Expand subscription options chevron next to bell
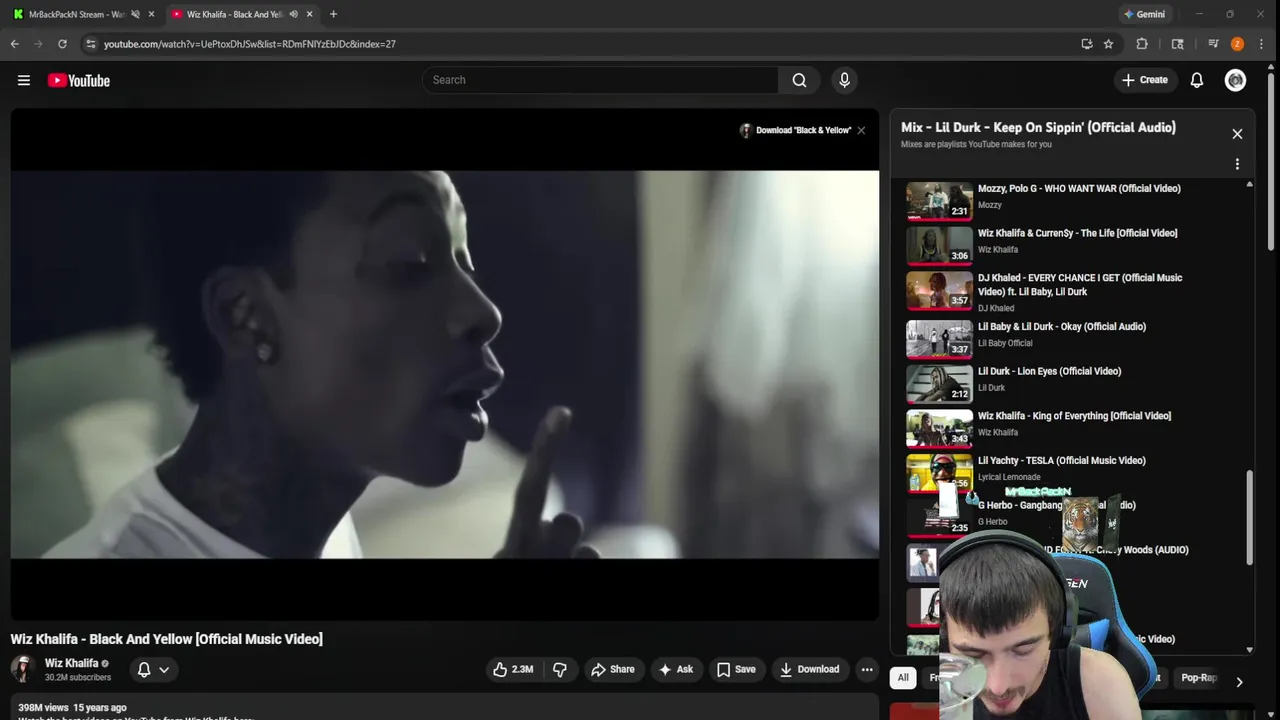The image size is (1280, 720). (x=164, y=669)
